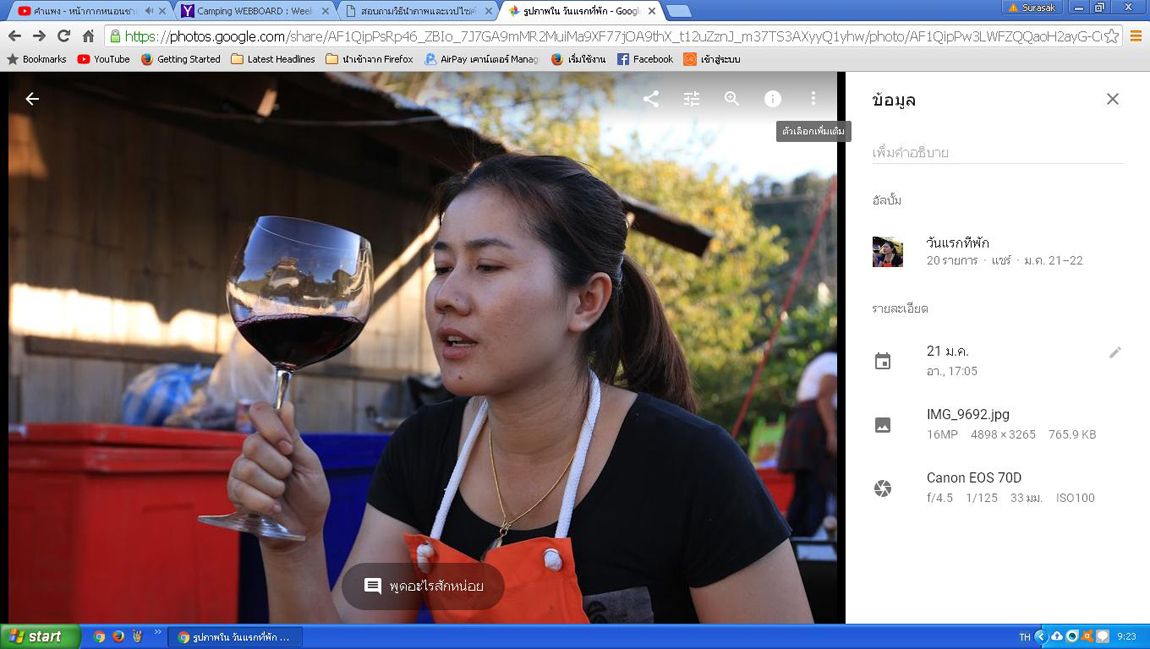This screenshot has width=1150, height=649.
Task: Toggle the info panel icon
Action: click(772, 99)
